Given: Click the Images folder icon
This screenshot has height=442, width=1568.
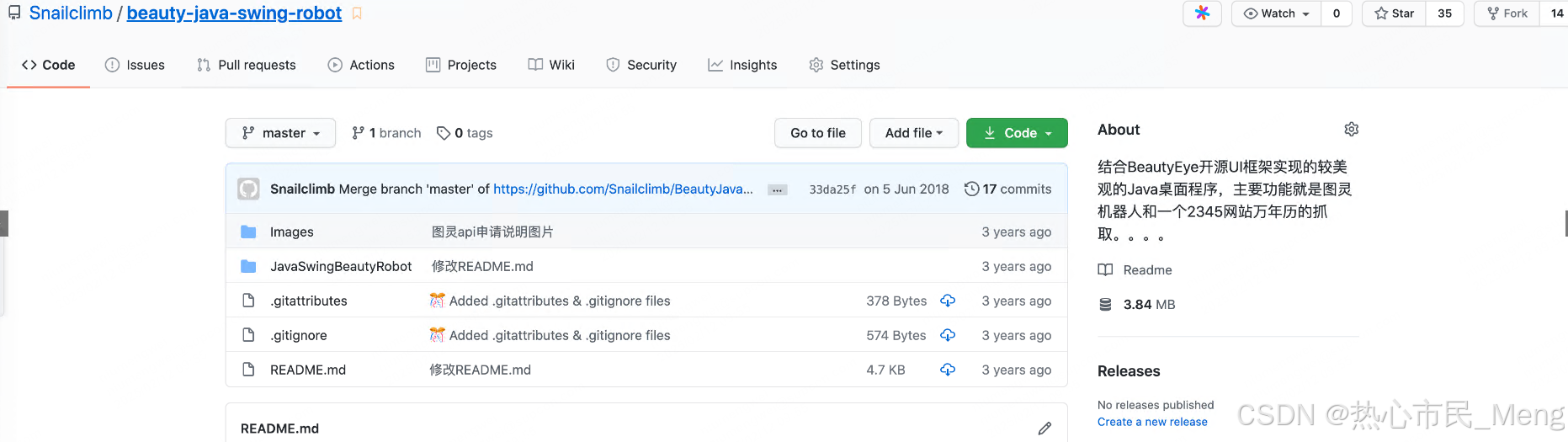Looking at the screenshot, I should pos(248,232).
